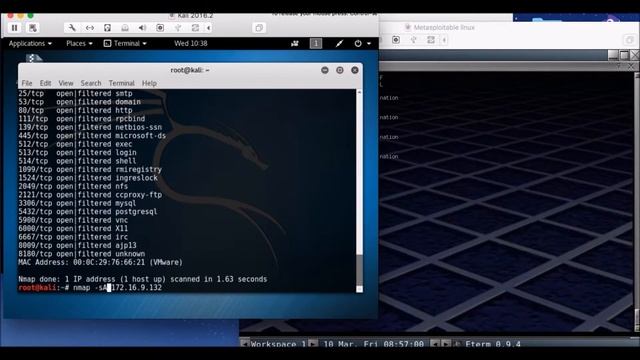Viewport: 640px width, 360px height.
Task: Click workspace indicator 1 in Kali panel
Action: 316,43
